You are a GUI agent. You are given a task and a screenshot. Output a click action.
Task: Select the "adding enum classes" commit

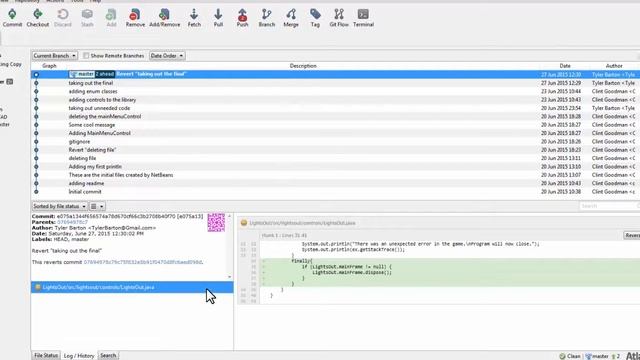(x=335, y=91)
